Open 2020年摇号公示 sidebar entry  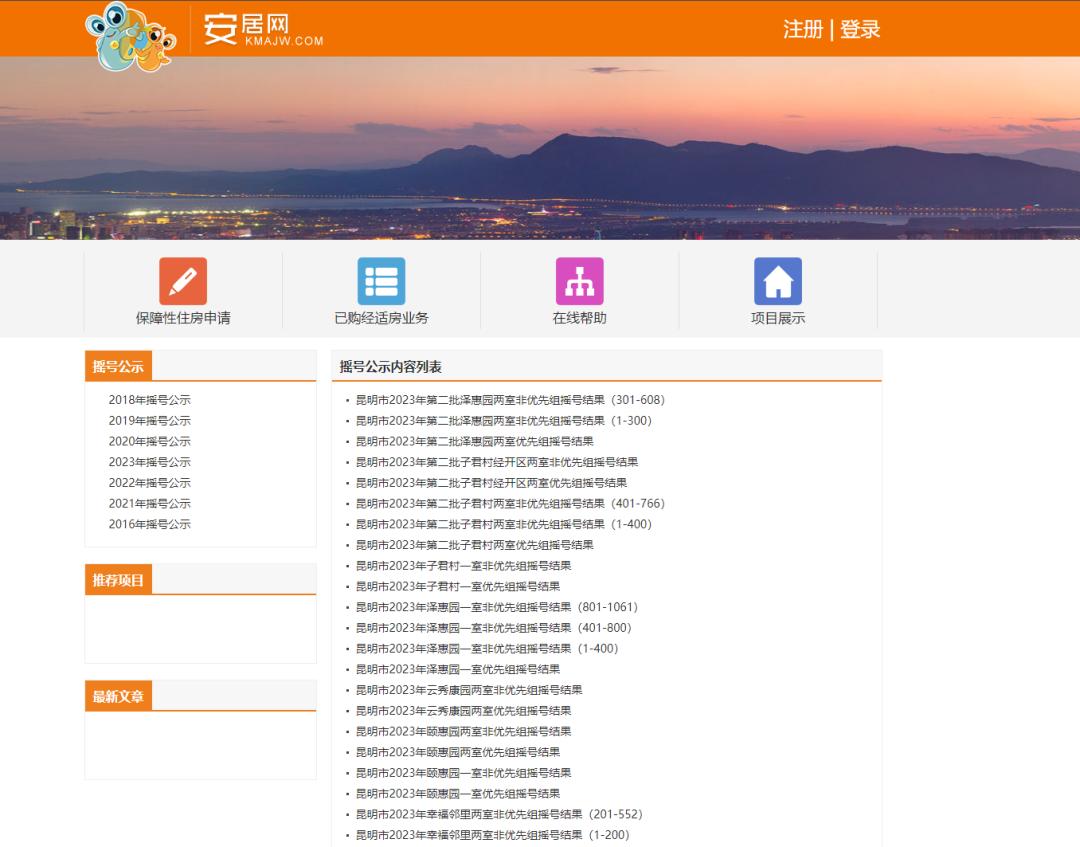[151, 441]
